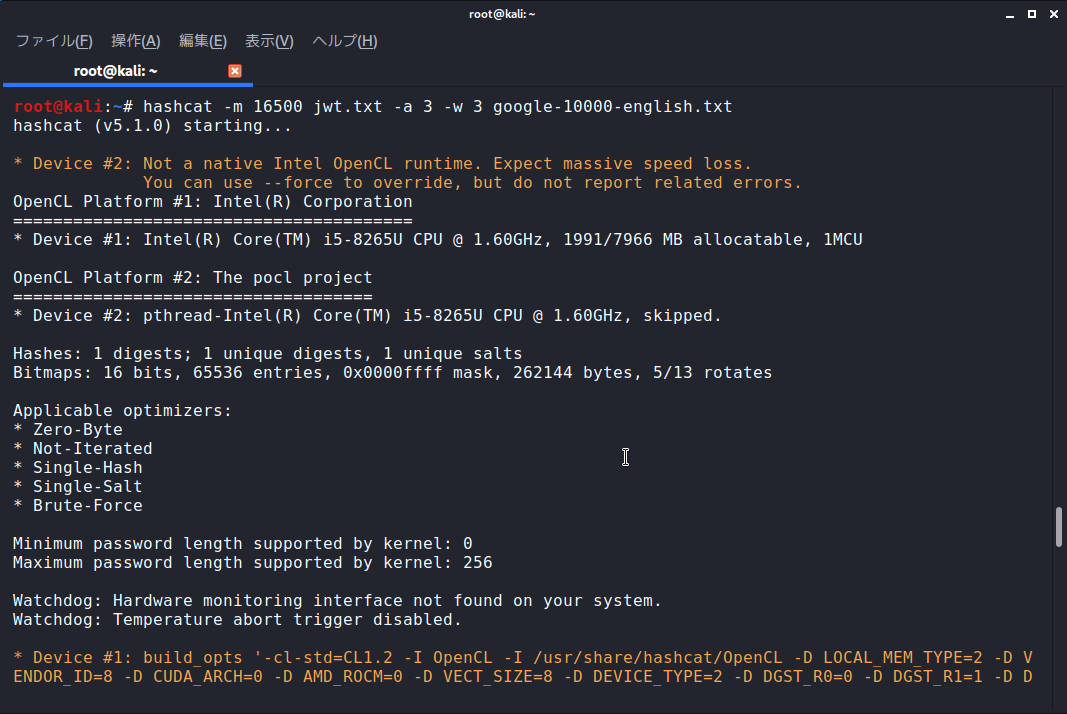Click the '* Brute-Force' optimizer entry
1067x714 pixels.
tap(78, 506)
